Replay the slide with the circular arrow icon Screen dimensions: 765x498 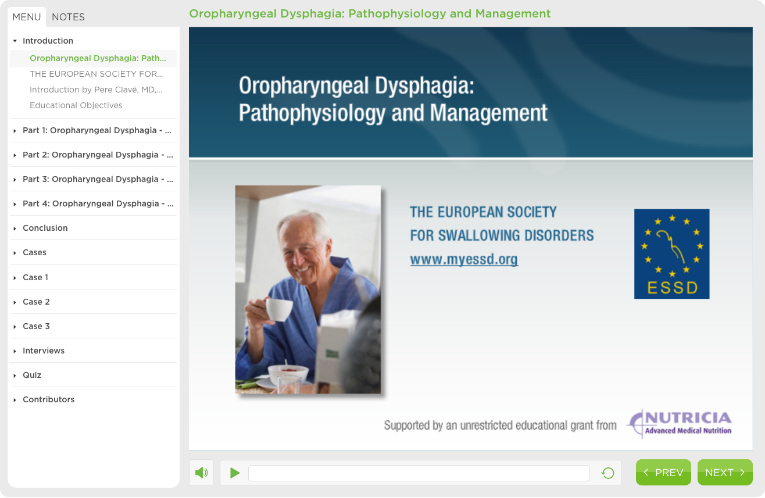pos(608,473)
